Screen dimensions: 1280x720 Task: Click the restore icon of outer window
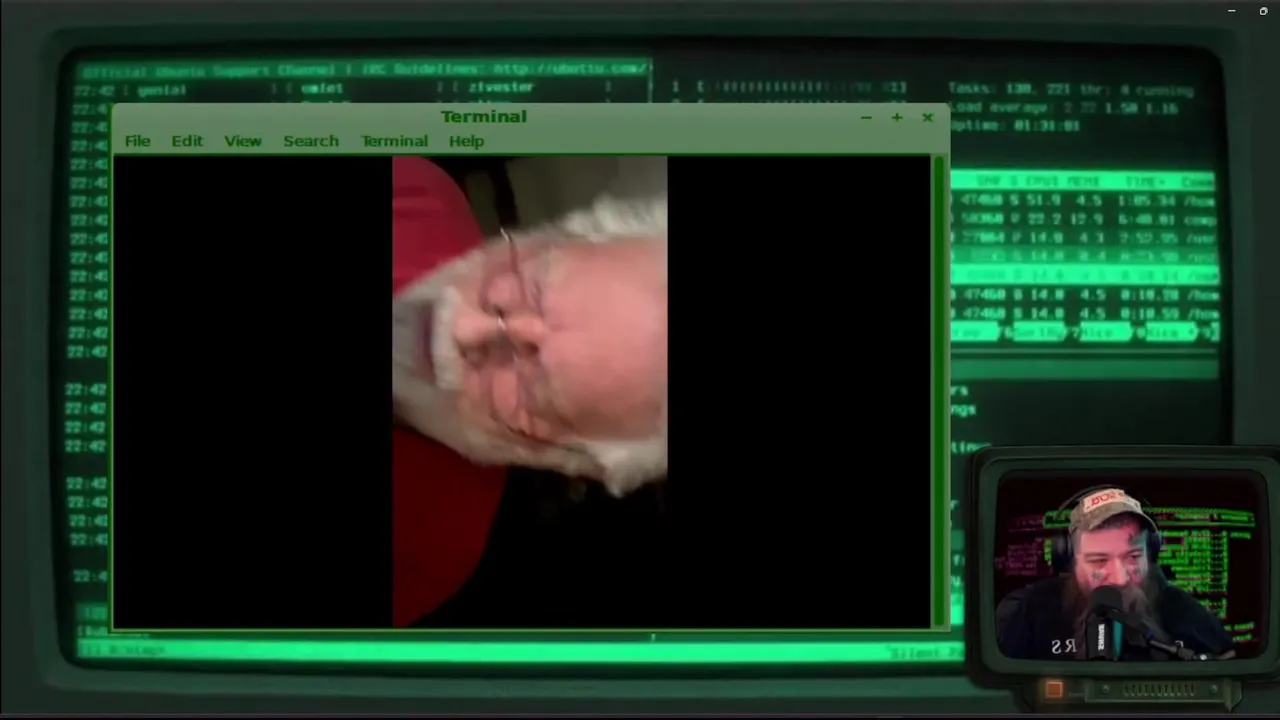click(x=1263, y=11)
